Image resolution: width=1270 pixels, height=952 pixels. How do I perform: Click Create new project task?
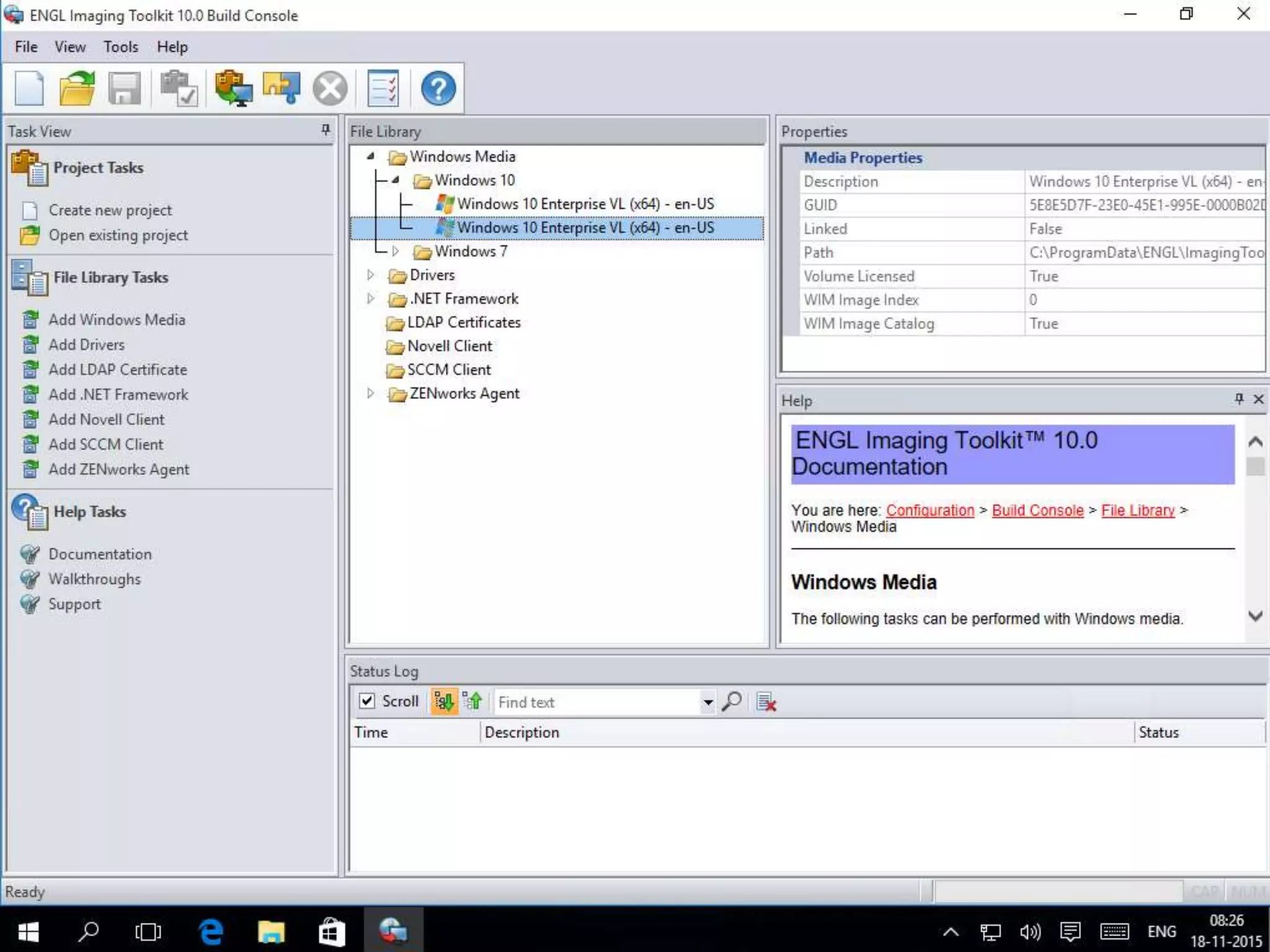click(x=110, y=210)
